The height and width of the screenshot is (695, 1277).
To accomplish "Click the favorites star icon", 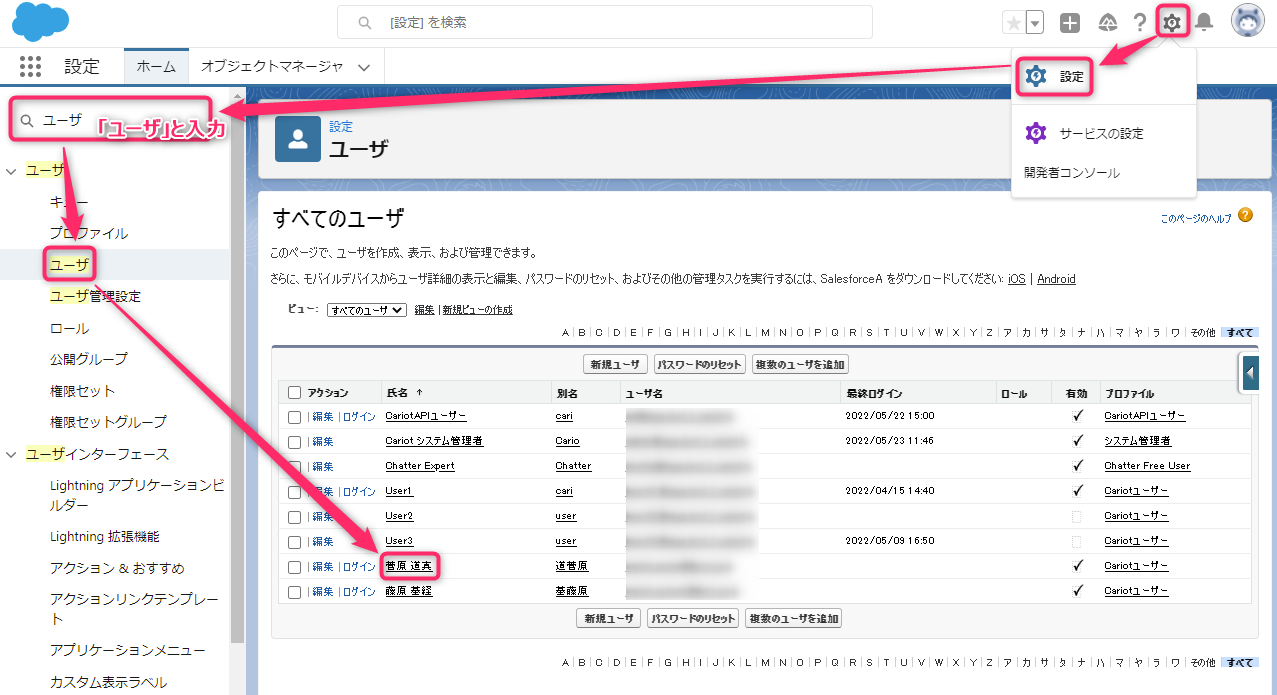I will (1014, 22).
